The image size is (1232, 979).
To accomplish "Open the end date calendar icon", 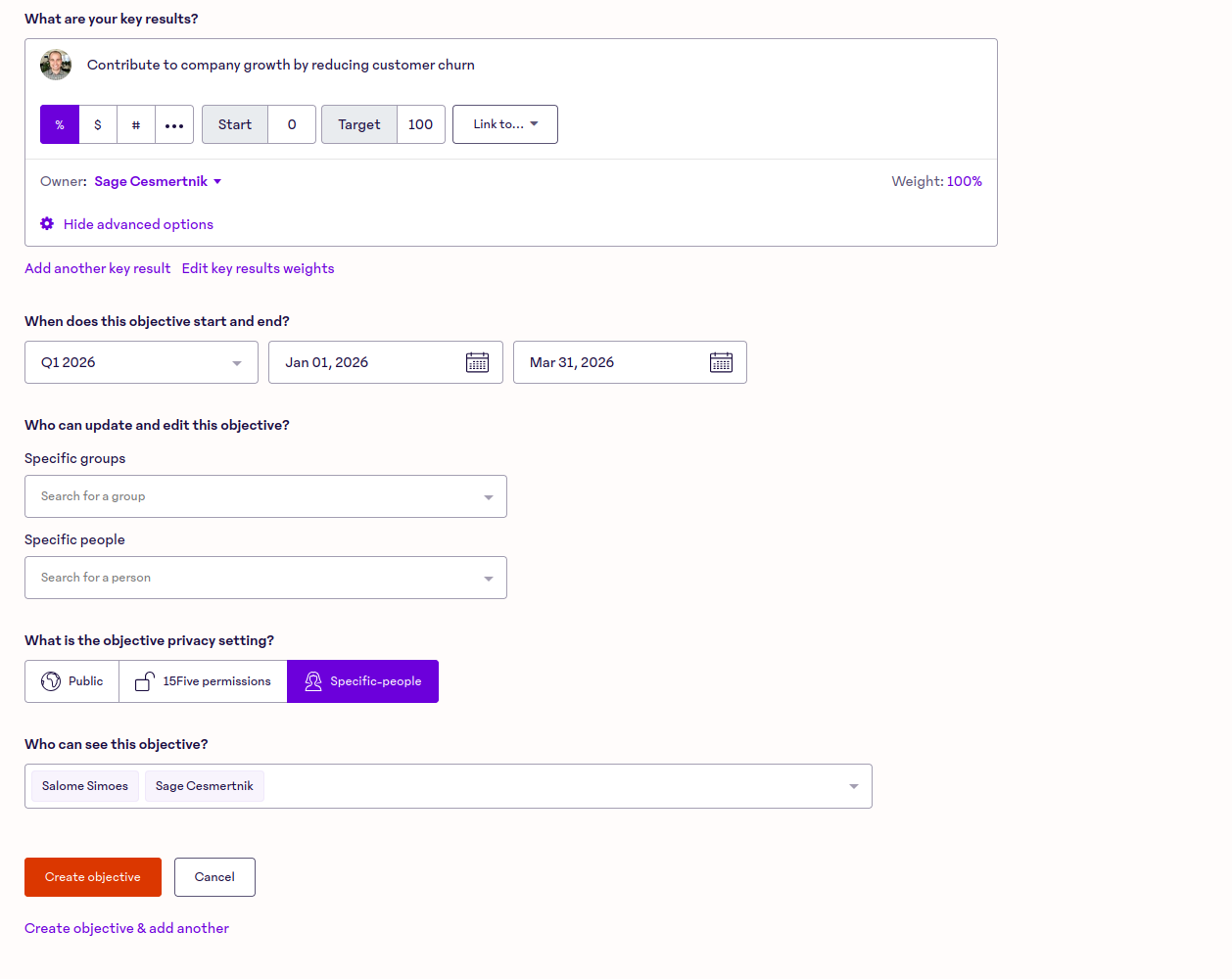I will tap(721, 362).
